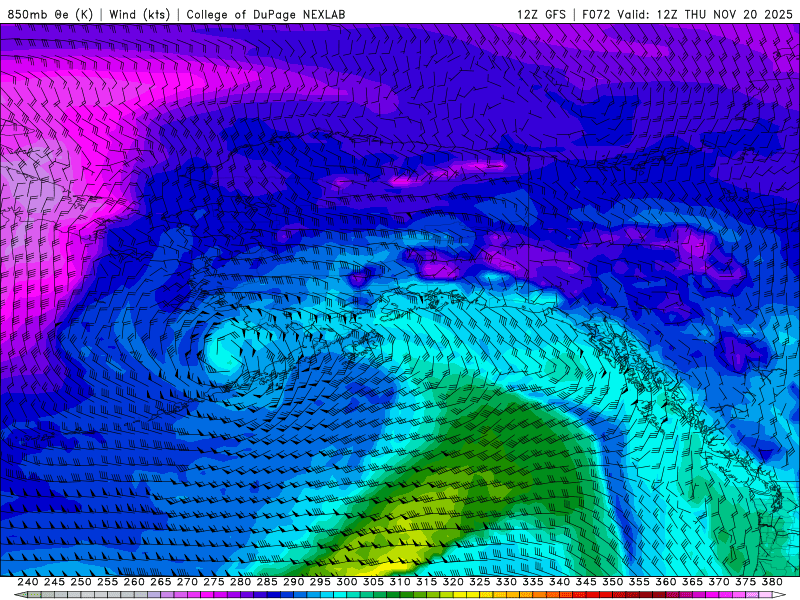The width and height of the screenshot is (800, 600).
Task: Click the 355 label on the color scale
Action: [639, 582]
